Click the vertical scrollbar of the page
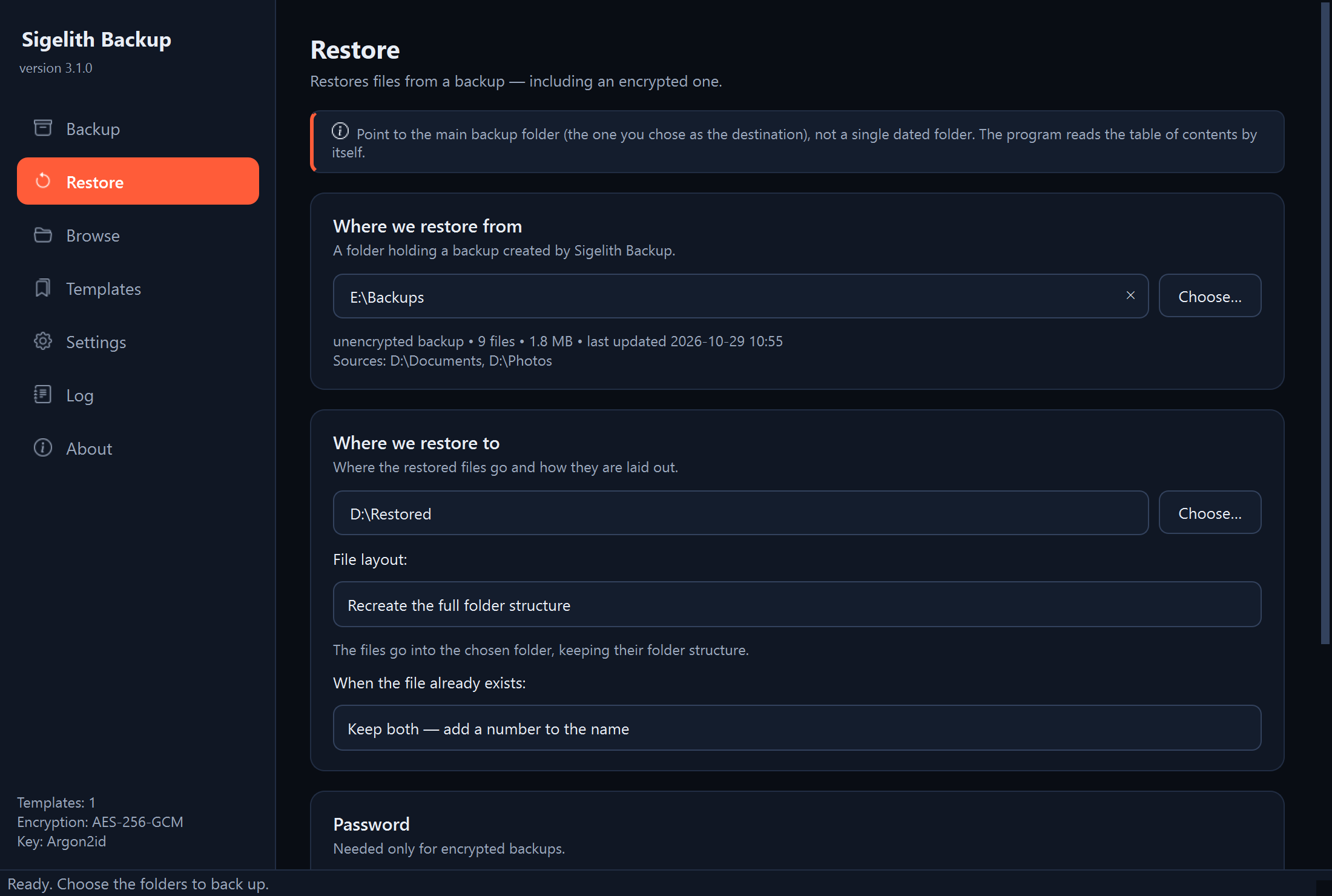This screenshot has height=896, width=1332. [x=1325, y=323]
